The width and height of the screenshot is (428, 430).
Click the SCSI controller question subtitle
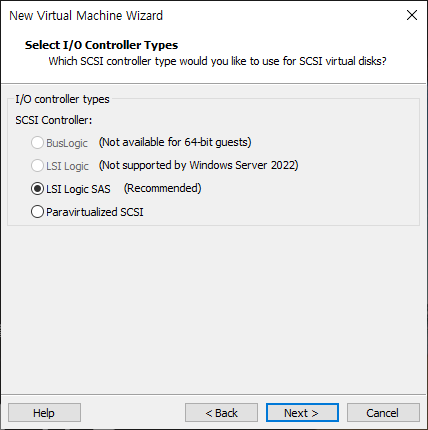tap(218, 61)
